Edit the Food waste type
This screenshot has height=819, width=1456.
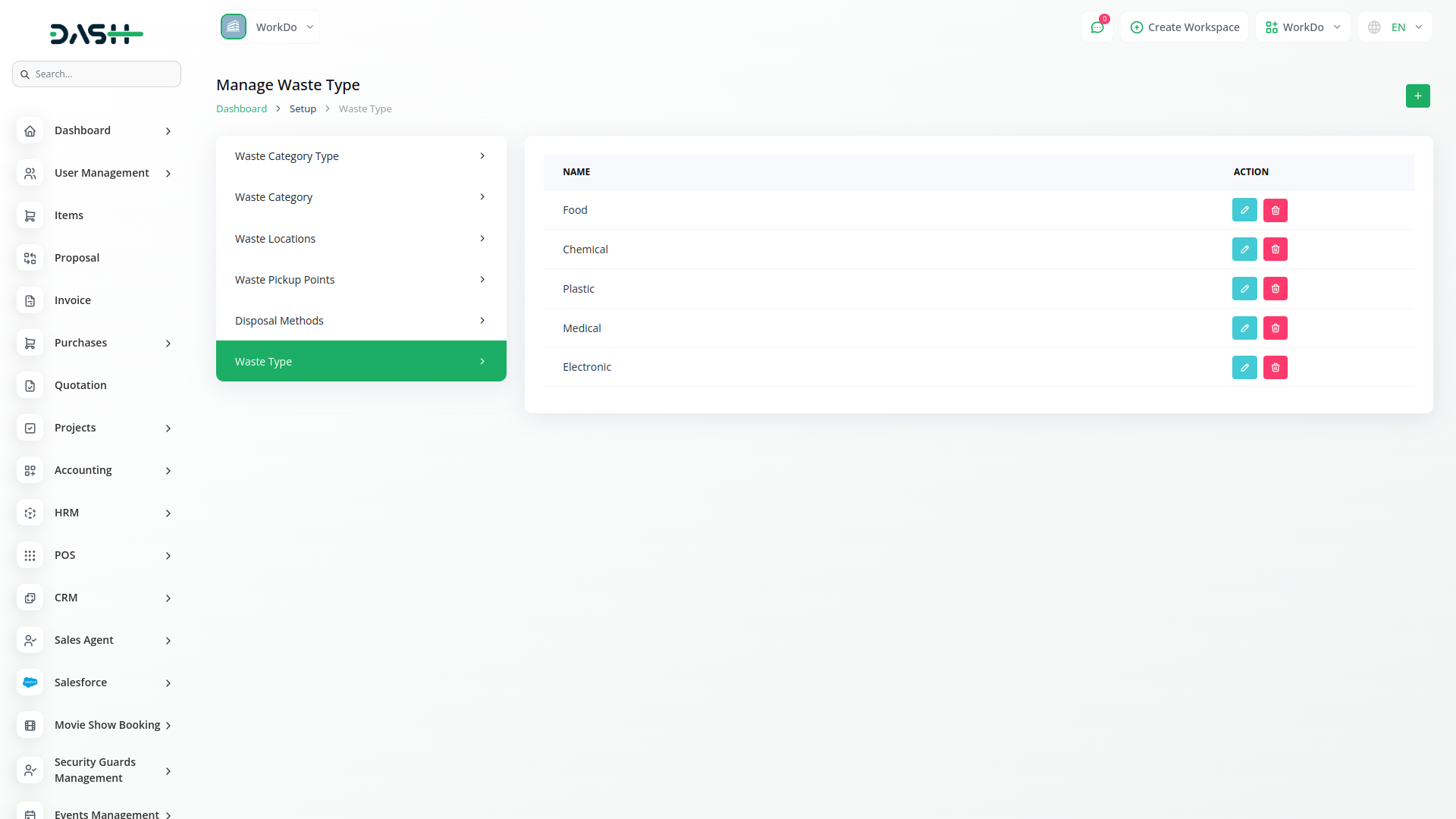pos(1244,210)
